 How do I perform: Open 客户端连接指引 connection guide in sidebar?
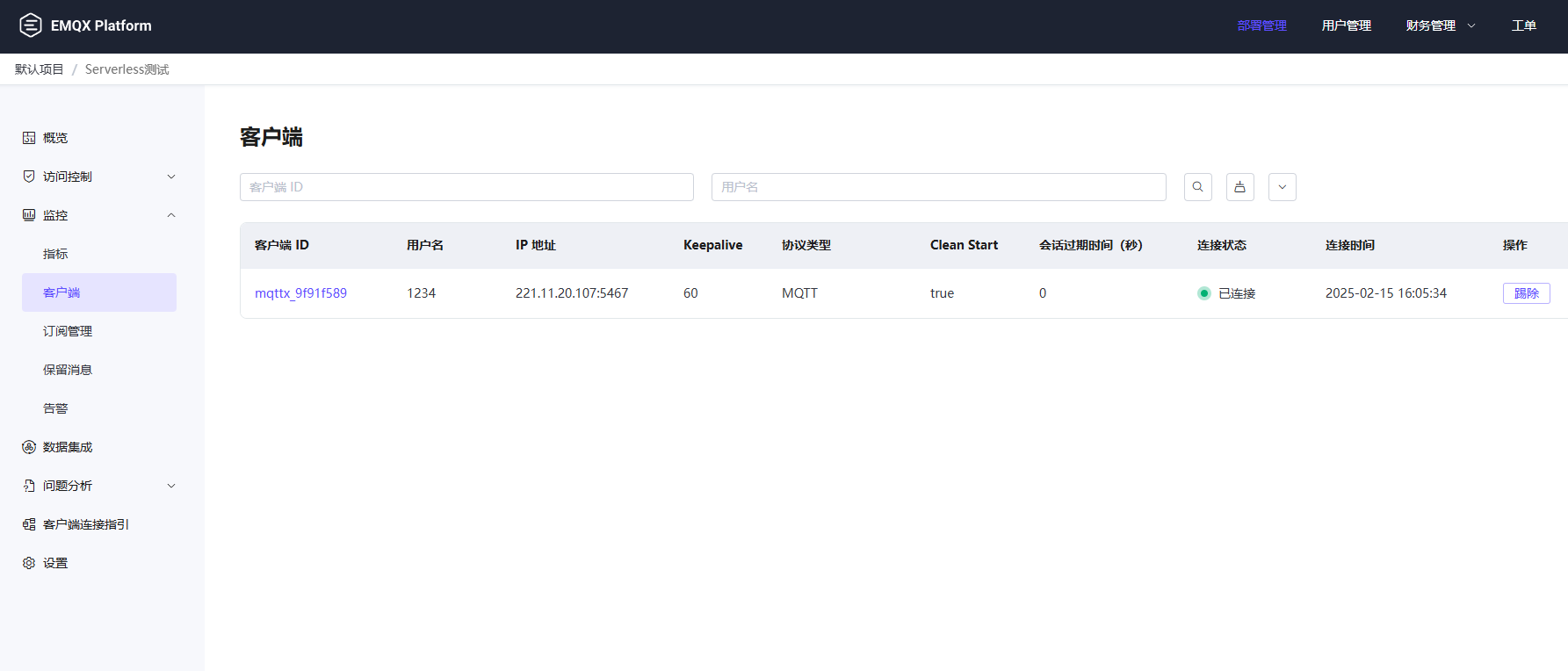(x=85, y=524)
